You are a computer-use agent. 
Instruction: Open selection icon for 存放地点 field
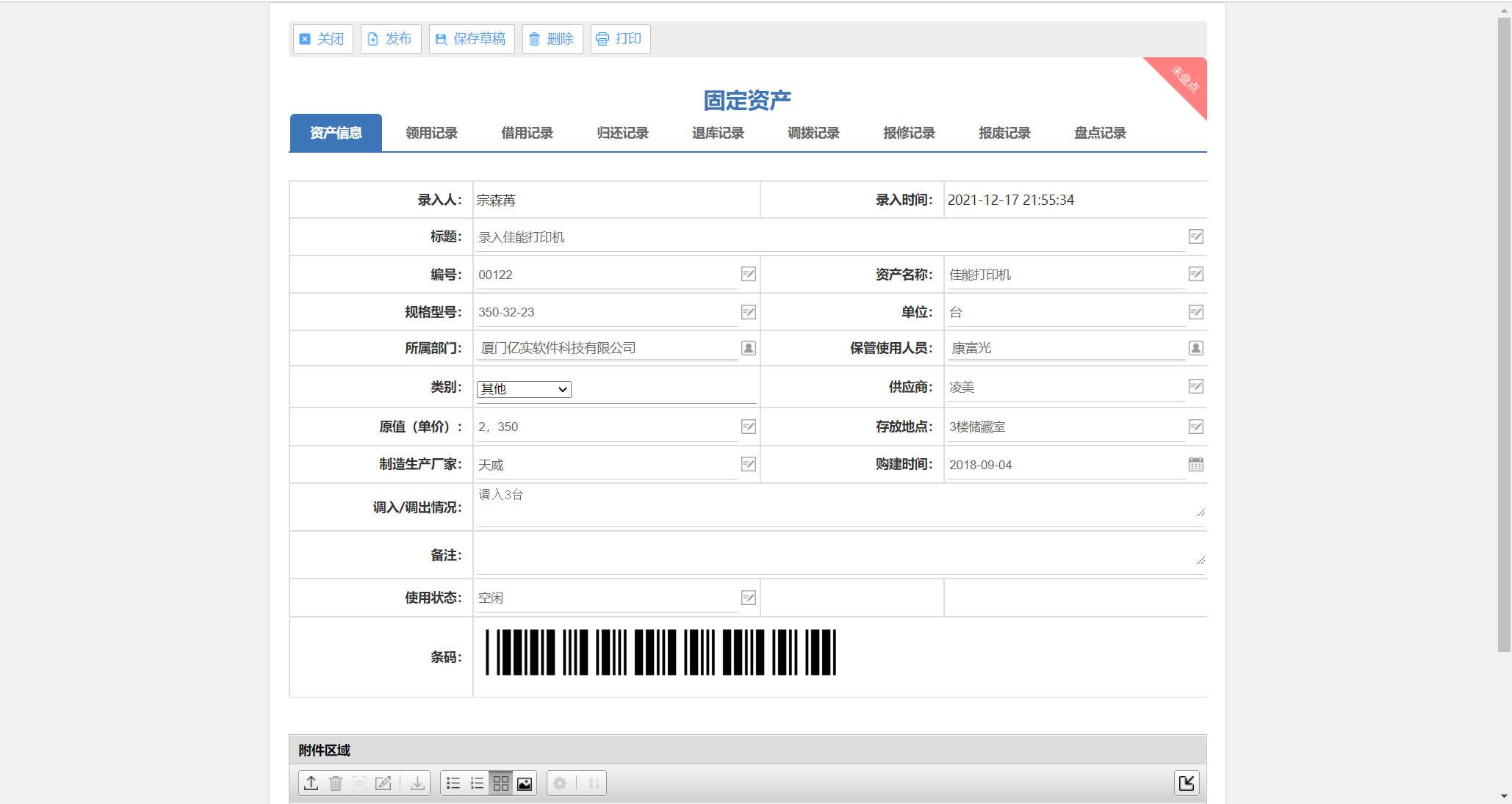[1195, 427]
